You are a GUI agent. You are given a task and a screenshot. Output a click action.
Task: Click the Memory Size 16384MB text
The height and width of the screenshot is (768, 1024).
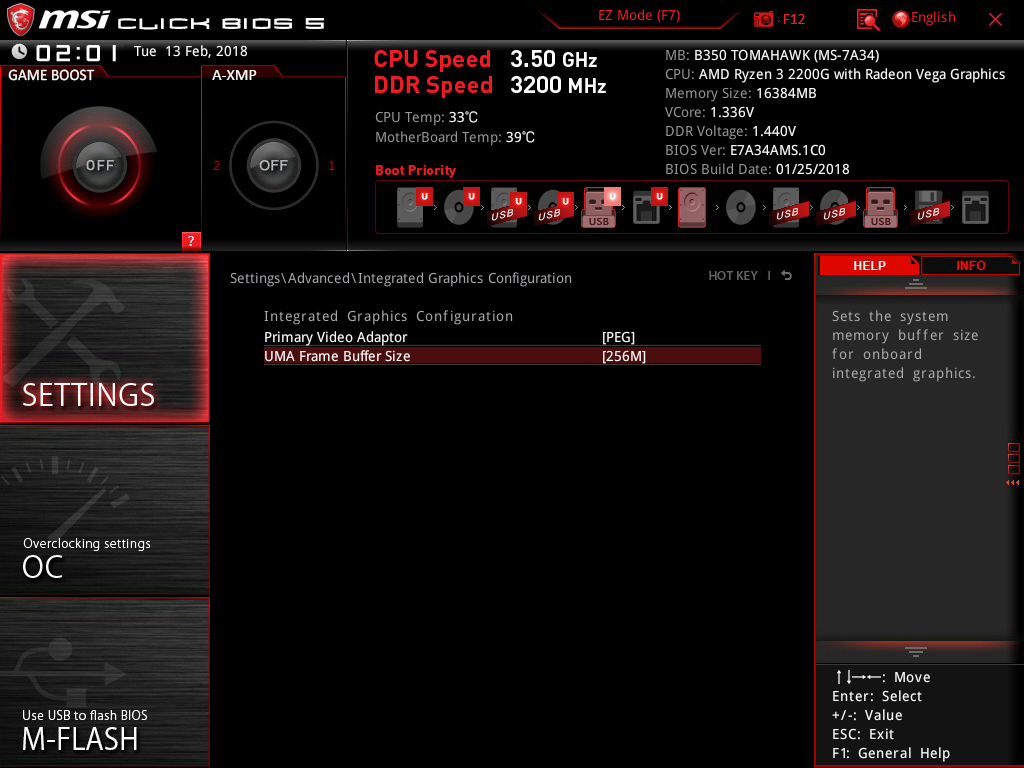pos(741,93)
